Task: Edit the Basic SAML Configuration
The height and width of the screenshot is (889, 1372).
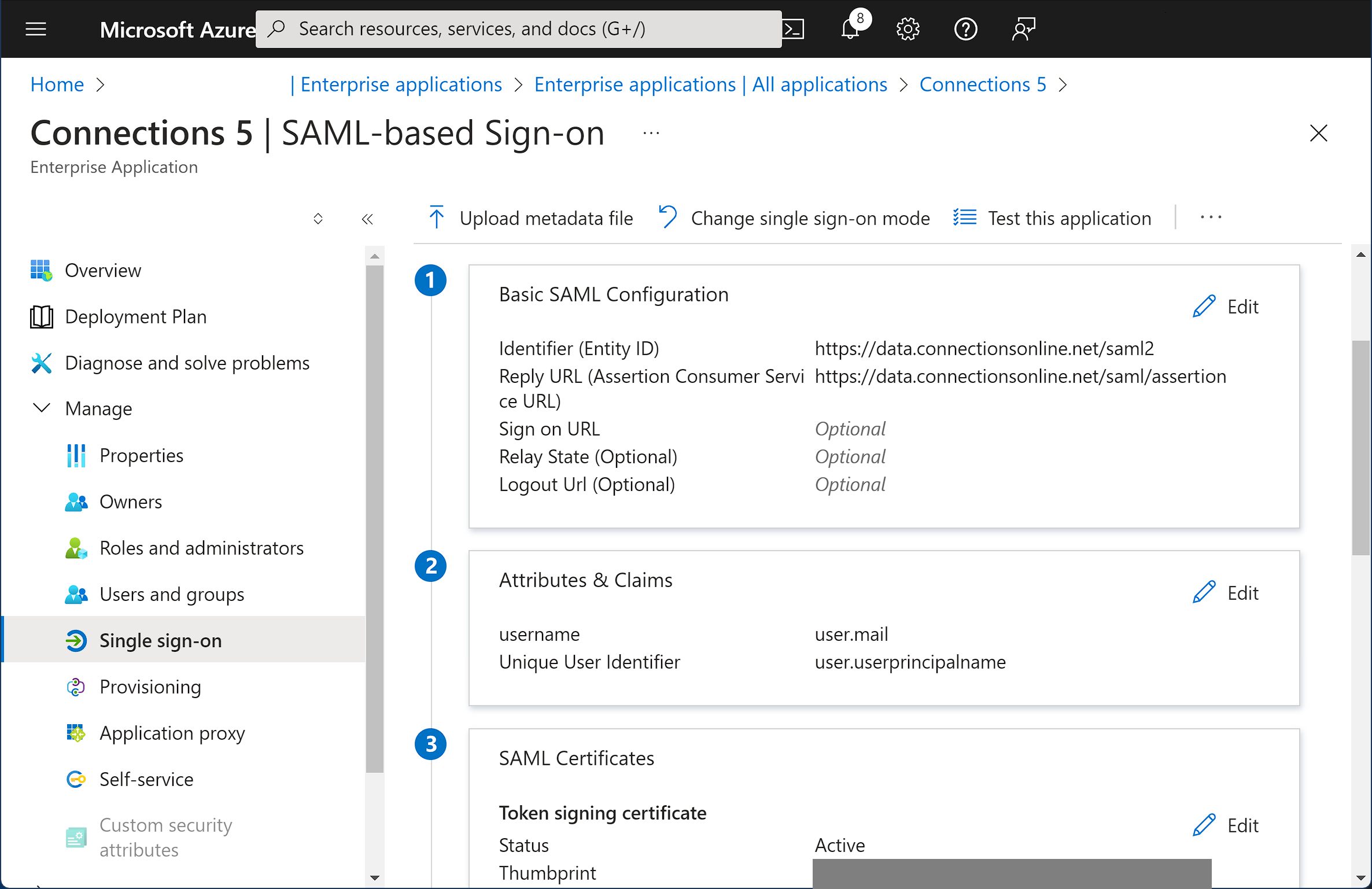Action: [x=1226, y=306]
